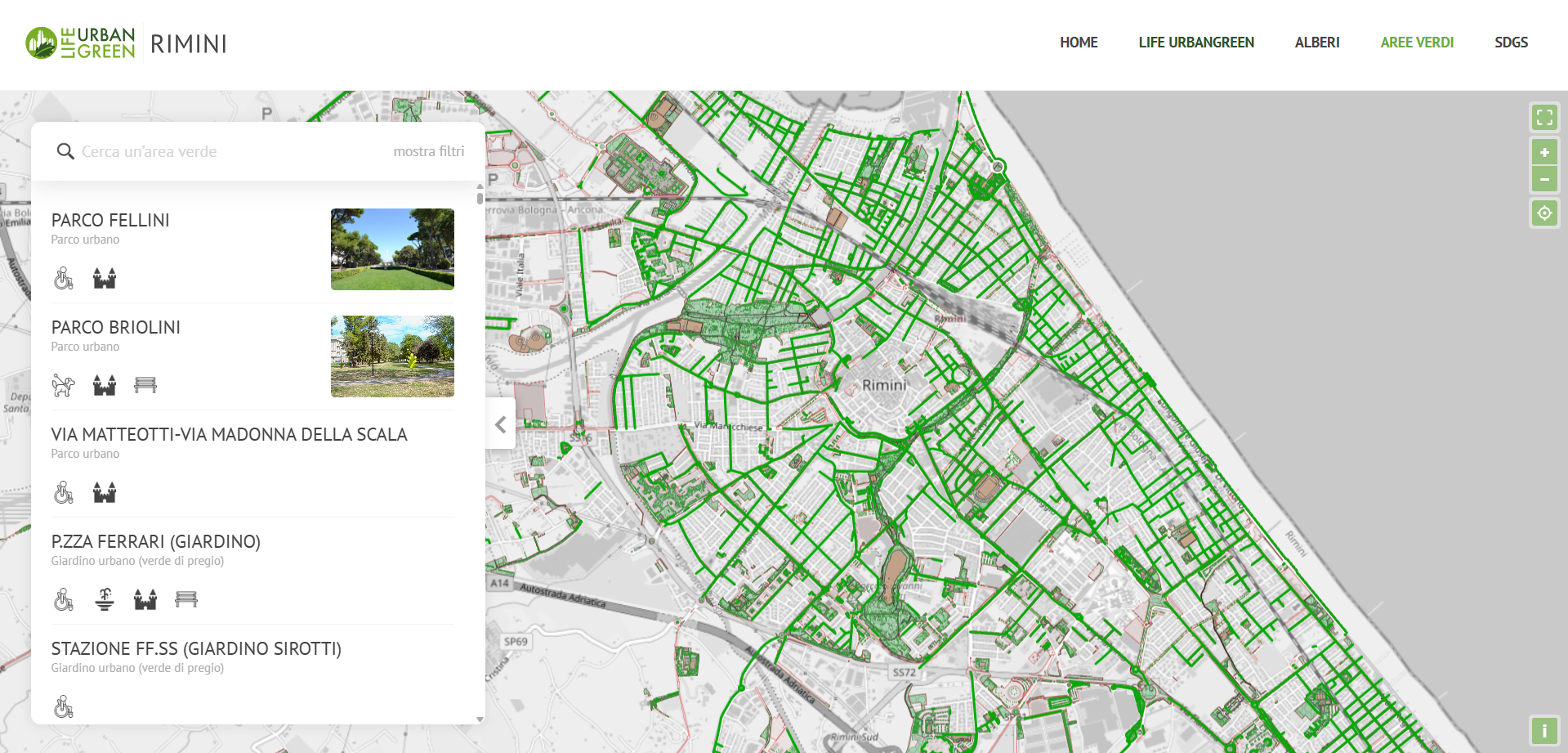The height and width of the screenshot is (753, 1568).
Task: Click the Parco Briolini photo thumbnail
Action: [x=392, y=356]
